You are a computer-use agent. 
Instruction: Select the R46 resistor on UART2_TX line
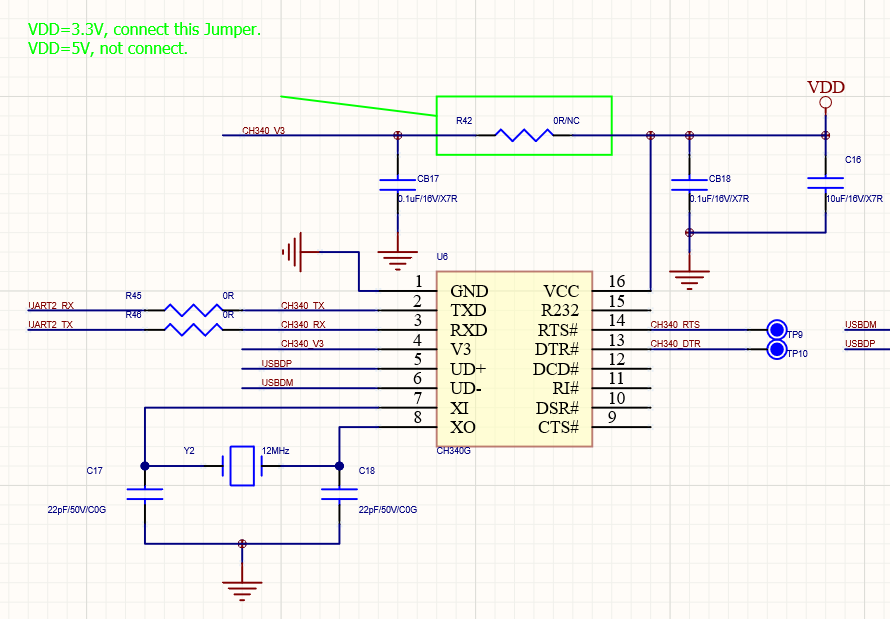click(194, 330)
